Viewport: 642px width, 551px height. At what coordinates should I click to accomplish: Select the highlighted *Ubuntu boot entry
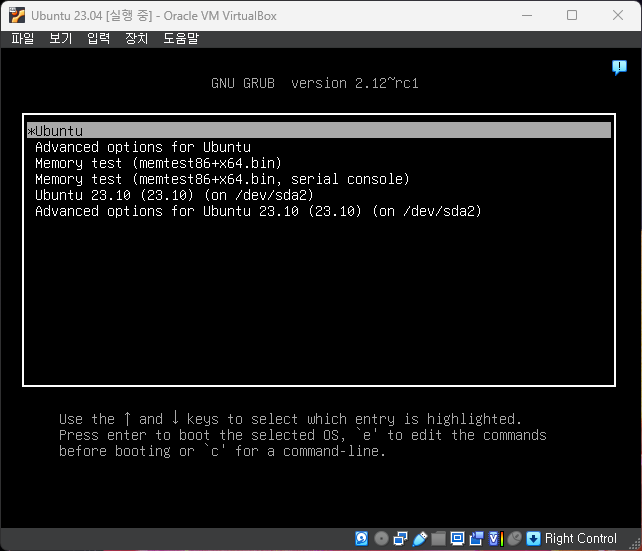coord(319,131)
